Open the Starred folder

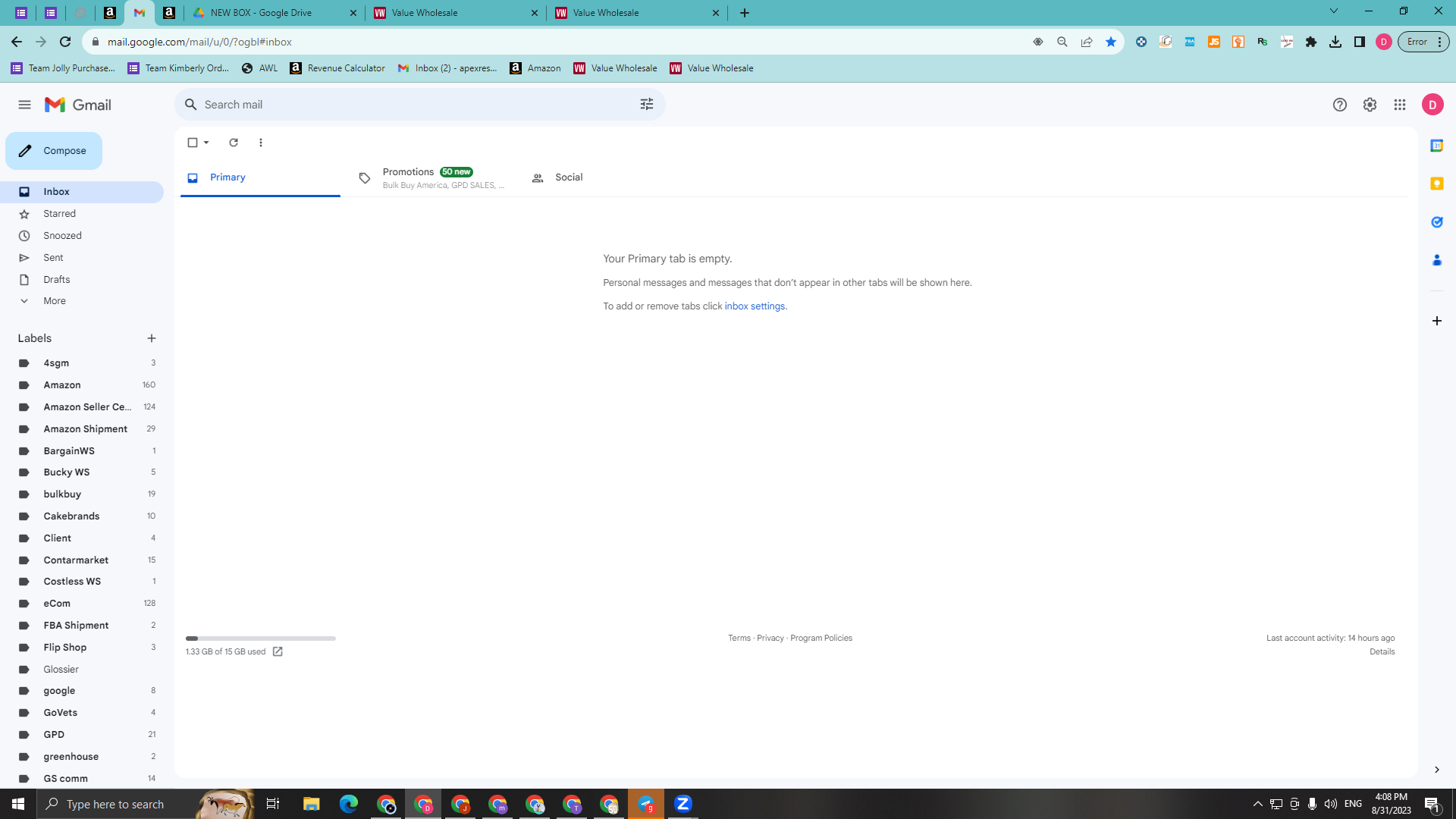(x=82, y=214)
